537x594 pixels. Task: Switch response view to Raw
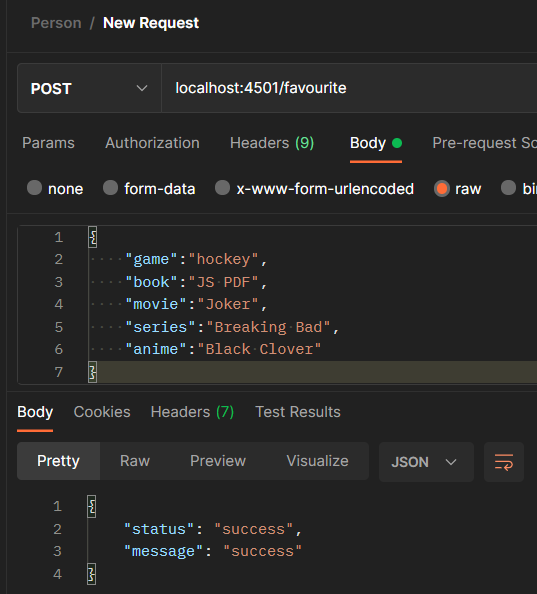click(135, 461)
